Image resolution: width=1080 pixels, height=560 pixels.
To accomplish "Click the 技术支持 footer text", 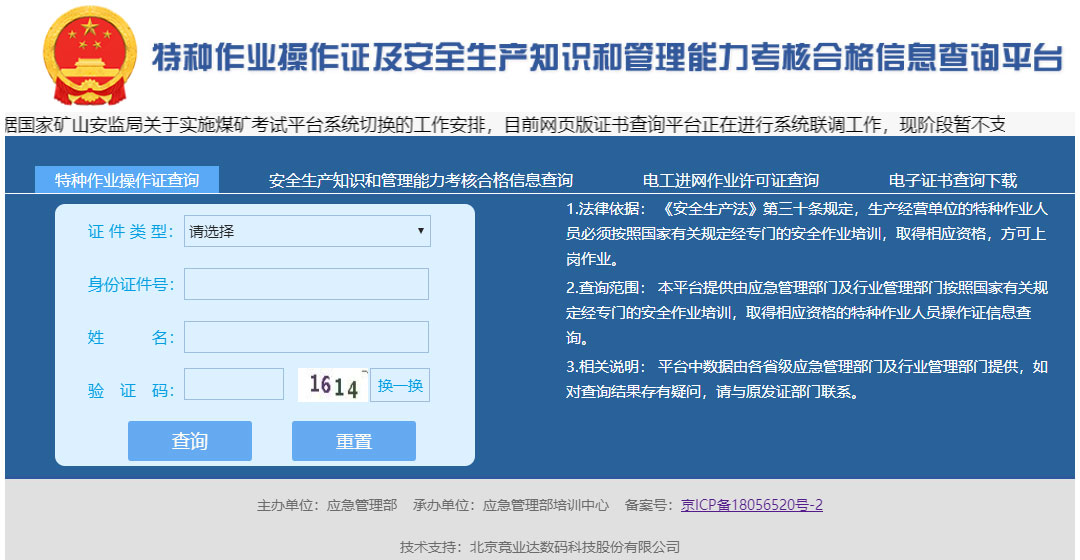I will coord(540,546).
